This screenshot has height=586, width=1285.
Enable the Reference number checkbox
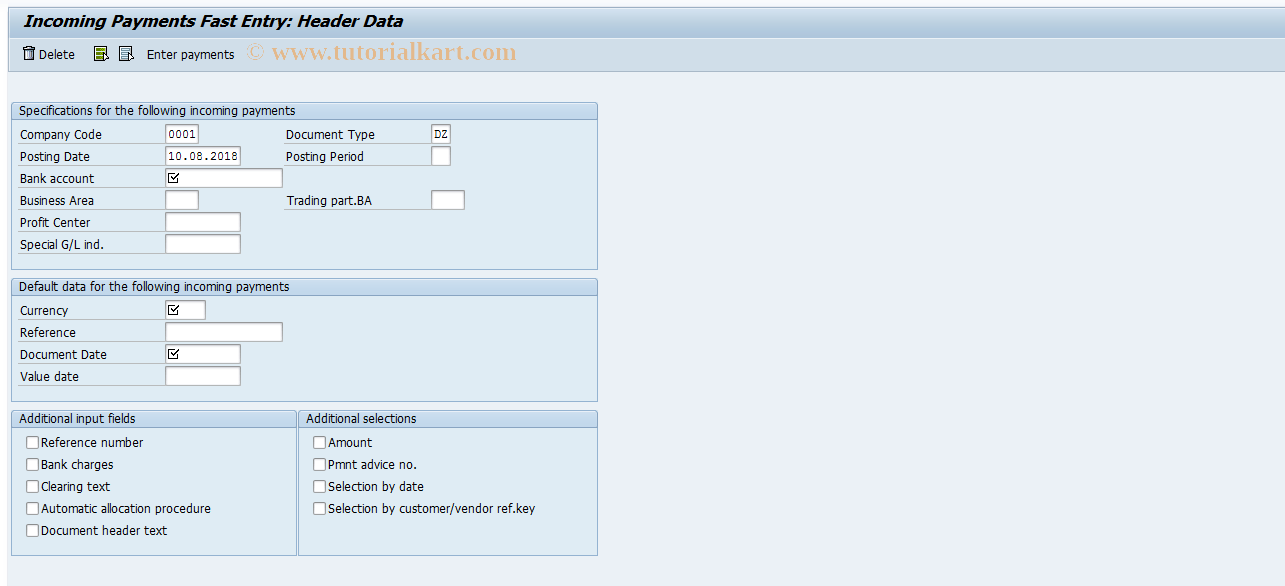pos(32,442)
